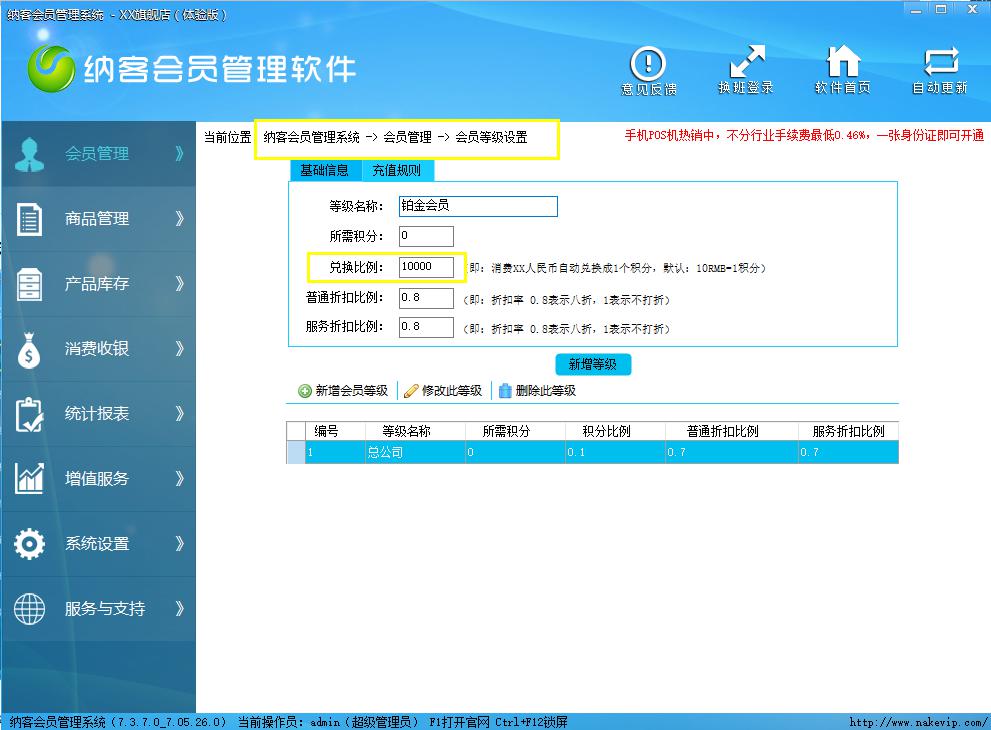This screenshot has height=730, width=991.
Task: Click the 消费收银 money bag icon
Action: tap(30, 349)
